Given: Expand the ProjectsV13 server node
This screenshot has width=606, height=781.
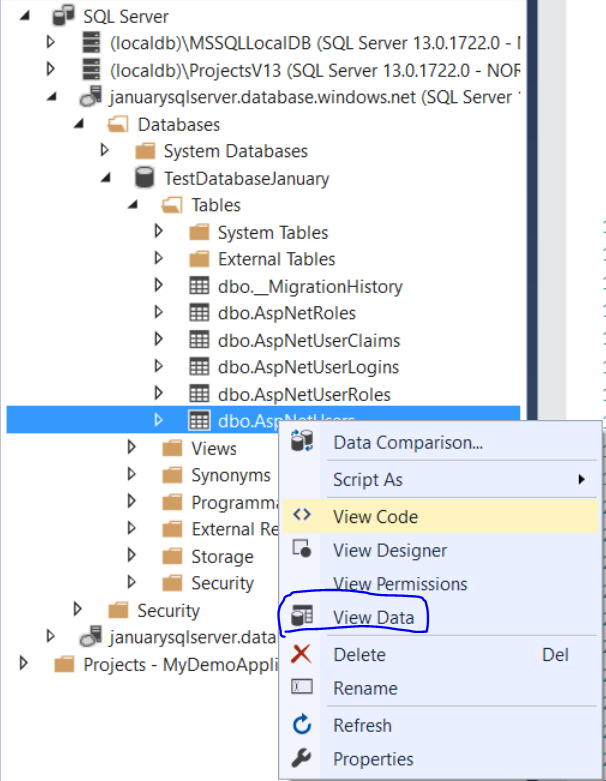Looking at the screenshot, I should coord(51,68).
